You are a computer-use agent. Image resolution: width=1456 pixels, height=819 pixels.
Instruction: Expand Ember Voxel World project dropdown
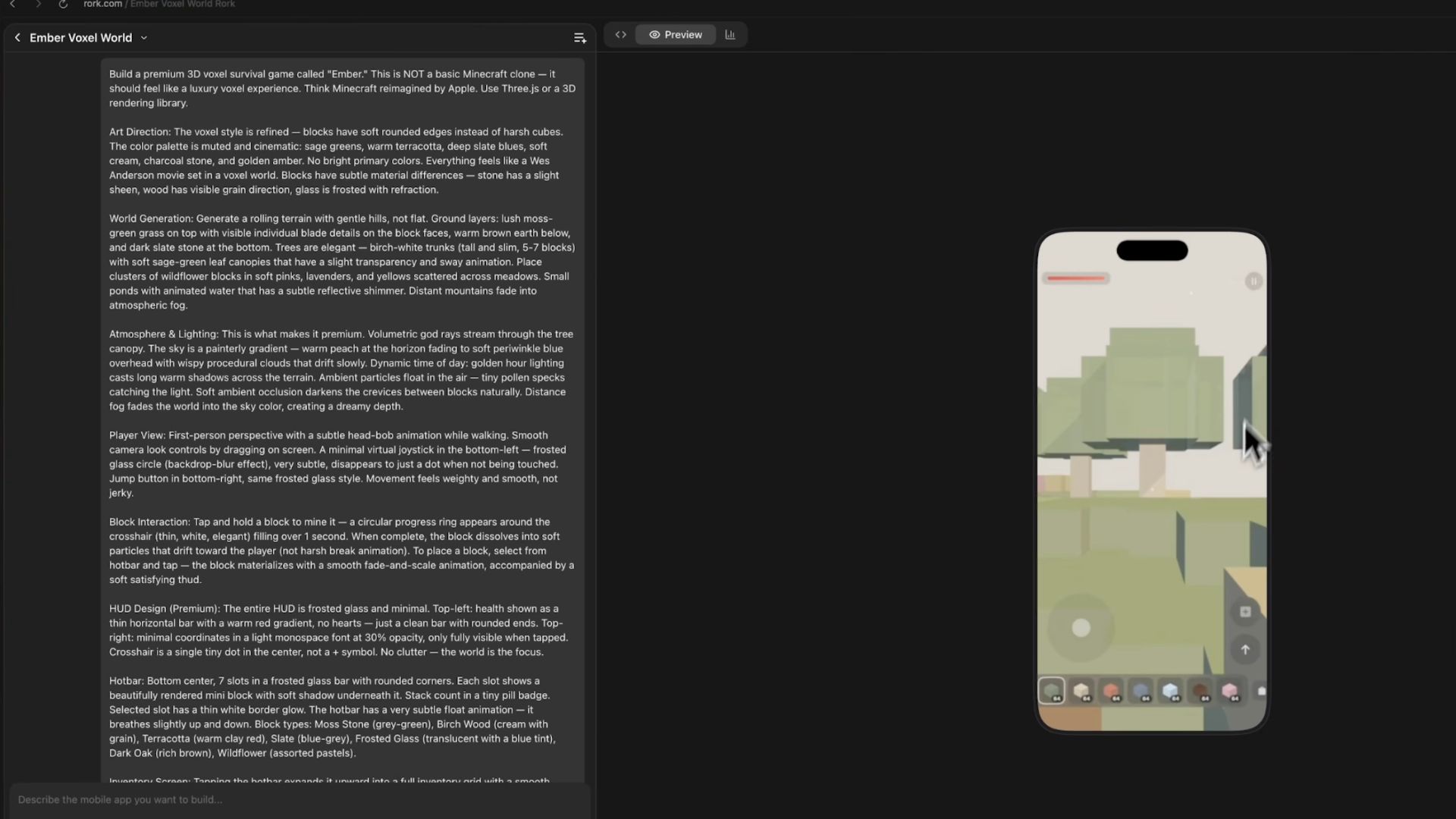144,38
